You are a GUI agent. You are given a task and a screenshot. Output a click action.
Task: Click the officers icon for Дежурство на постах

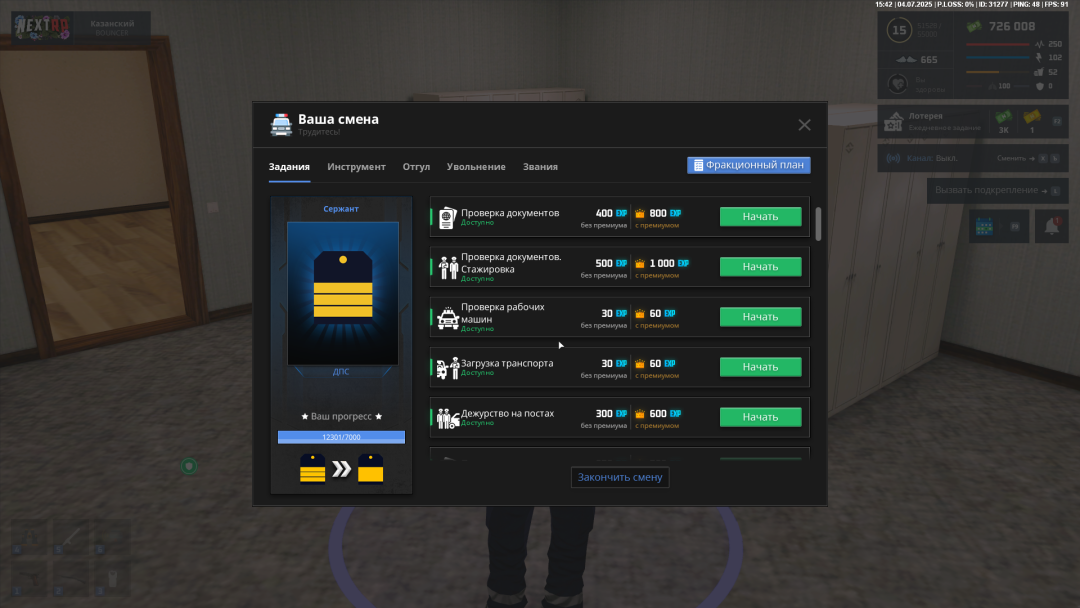(x=448, y=418)
